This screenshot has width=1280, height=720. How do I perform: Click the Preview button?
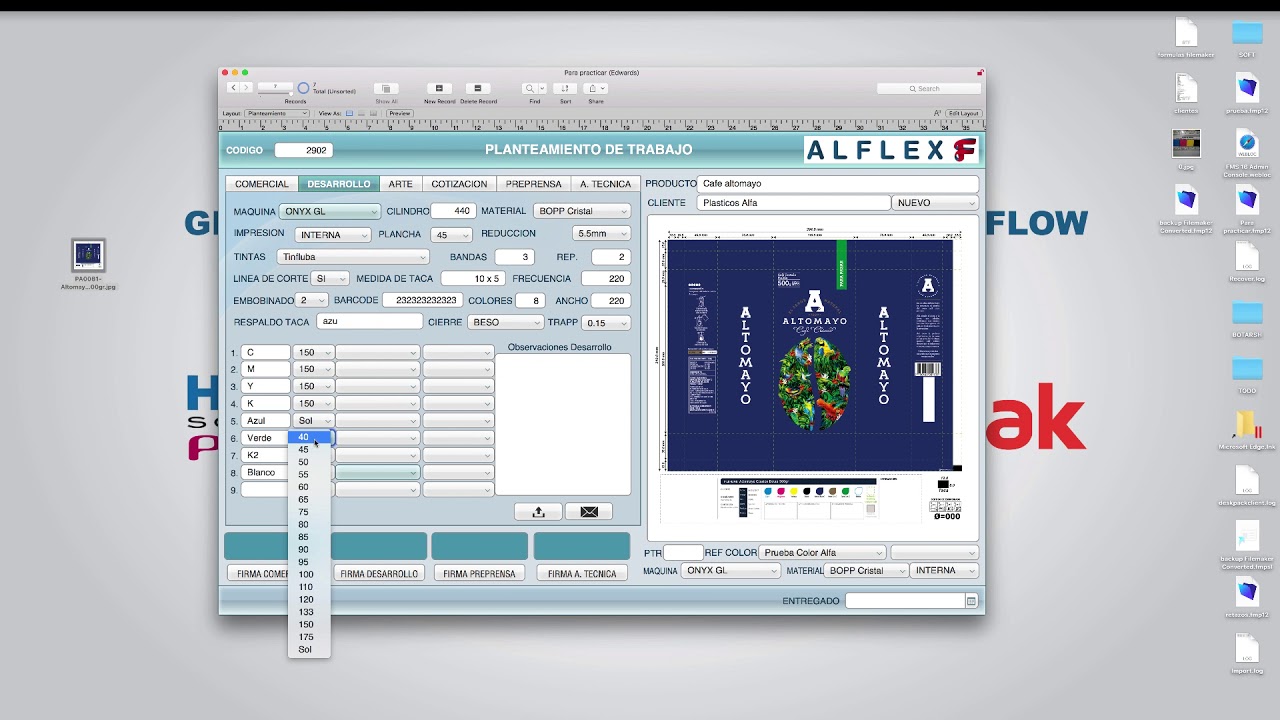[400, 114]
